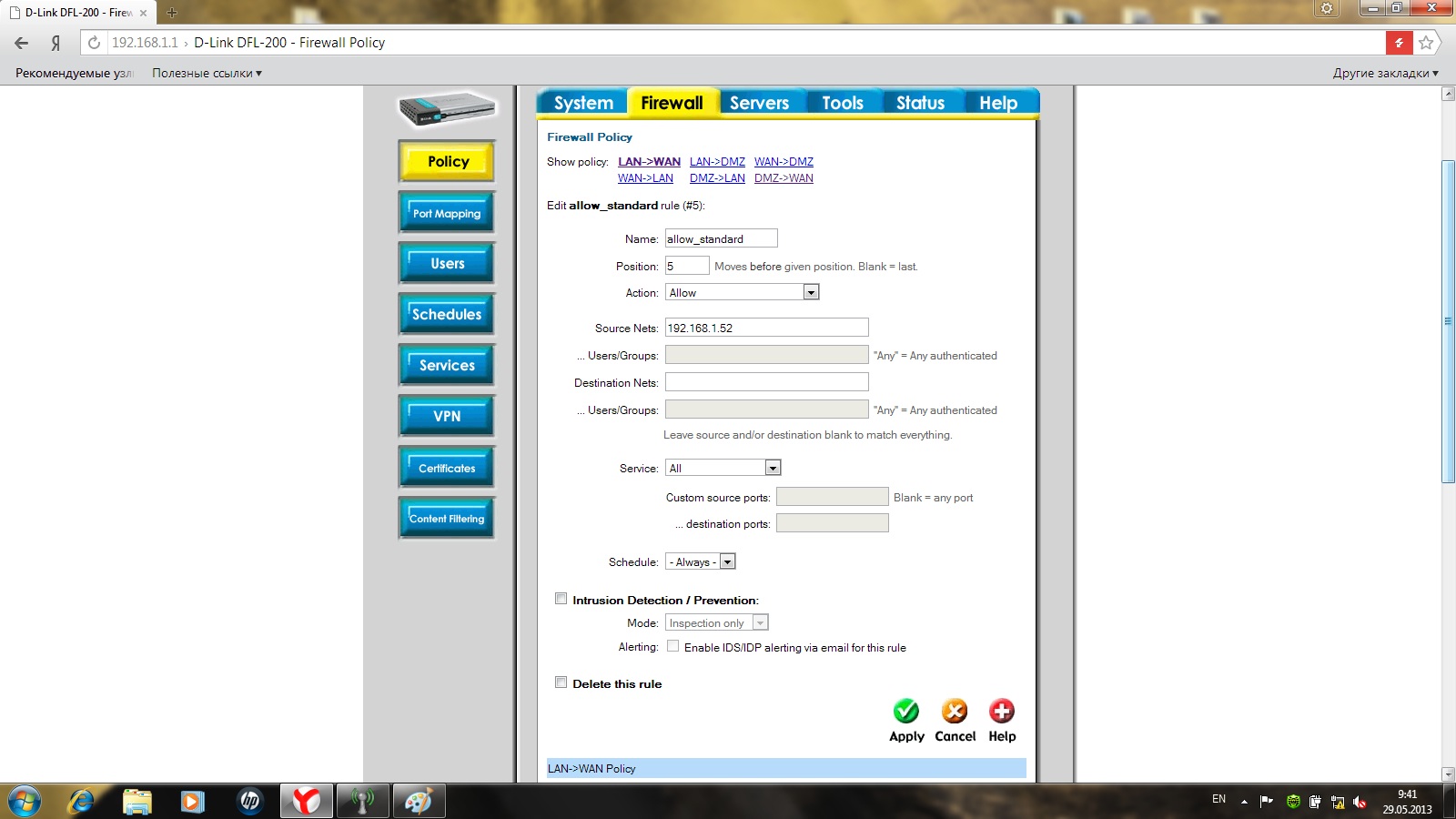Open the Help tab
This screenshot has height=819, width=1456.
pos(998,103)
